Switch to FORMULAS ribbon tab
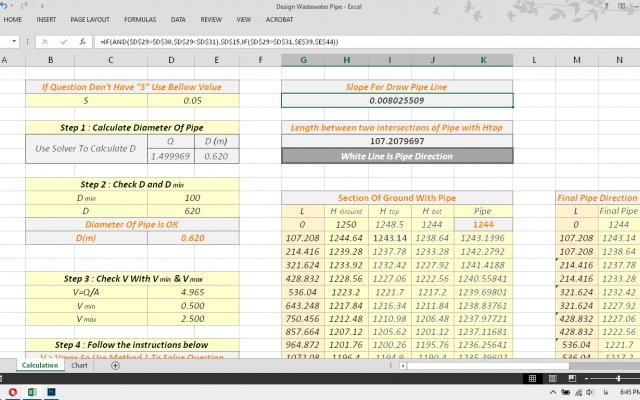Image resolution: width=640 pixels, height=400 pixels. (140, 19)
